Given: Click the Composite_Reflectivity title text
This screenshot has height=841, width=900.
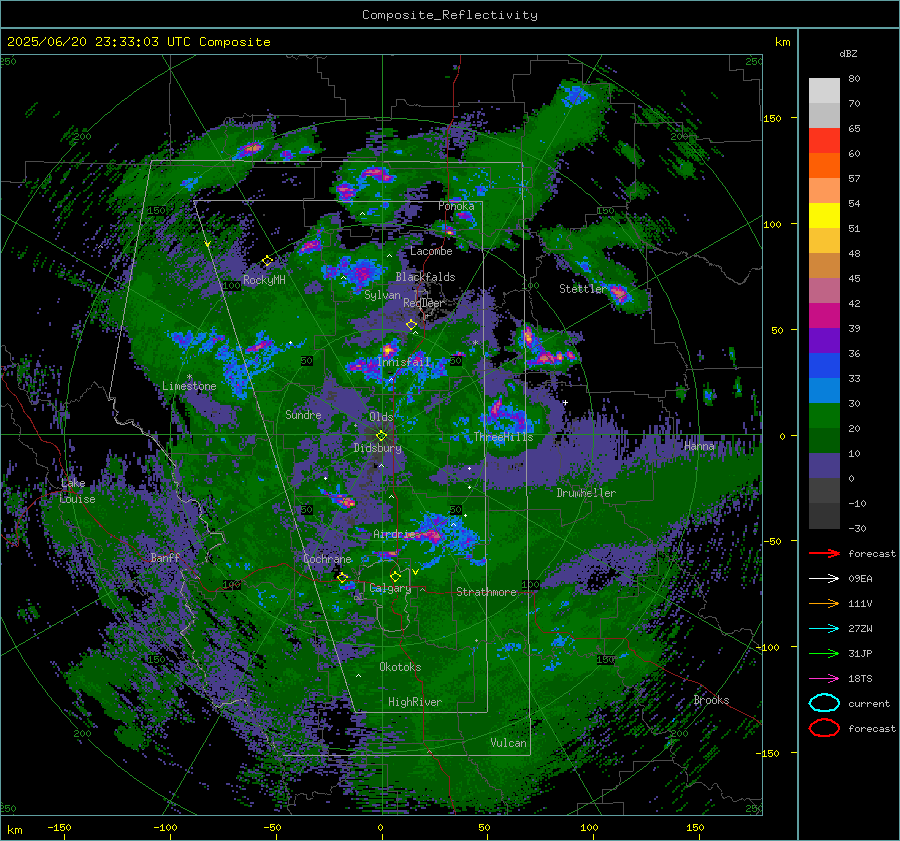Looking at the screenshot, I should point(449,15).
